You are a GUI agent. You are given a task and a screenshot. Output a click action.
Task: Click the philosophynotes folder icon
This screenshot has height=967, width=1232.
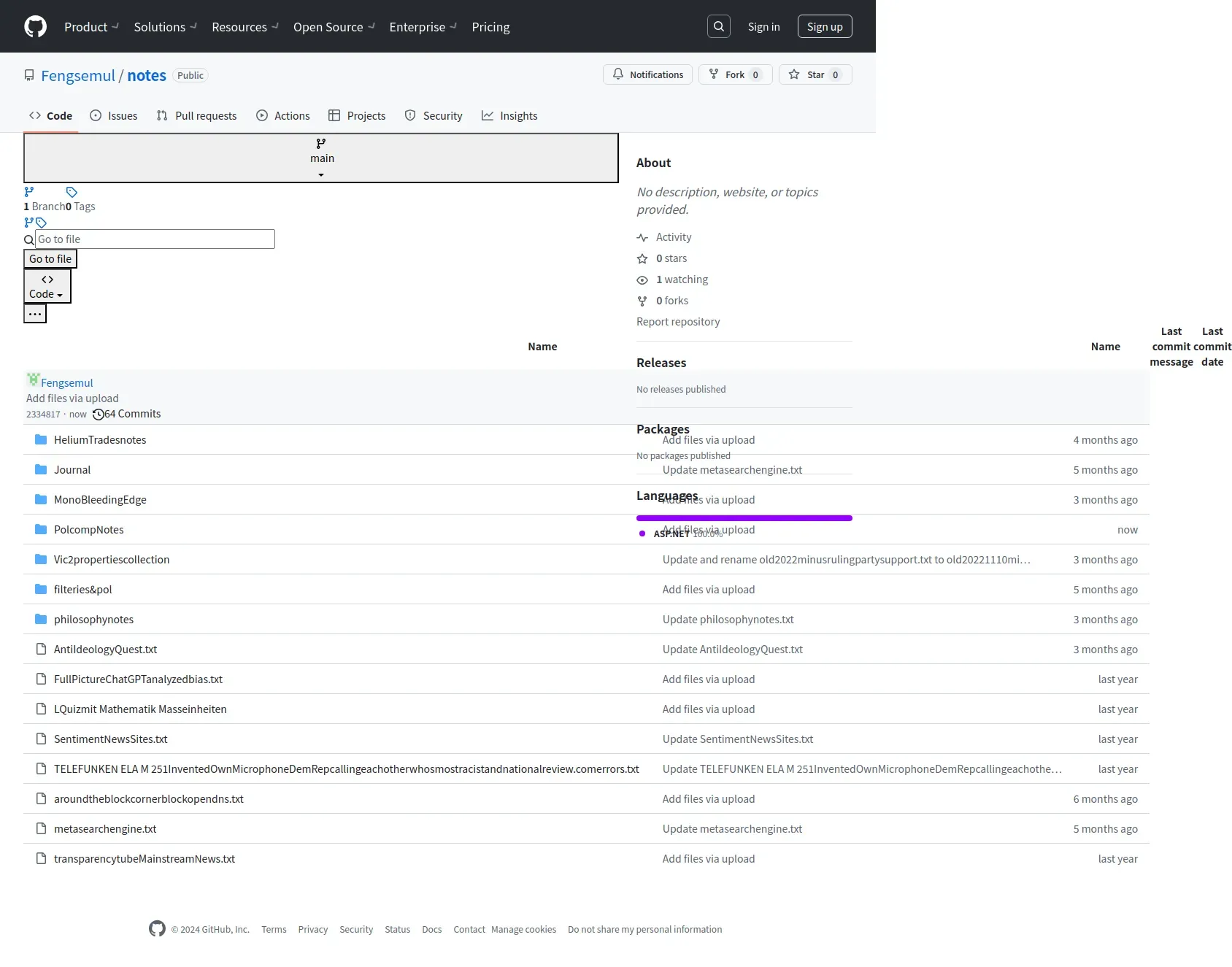41,619
